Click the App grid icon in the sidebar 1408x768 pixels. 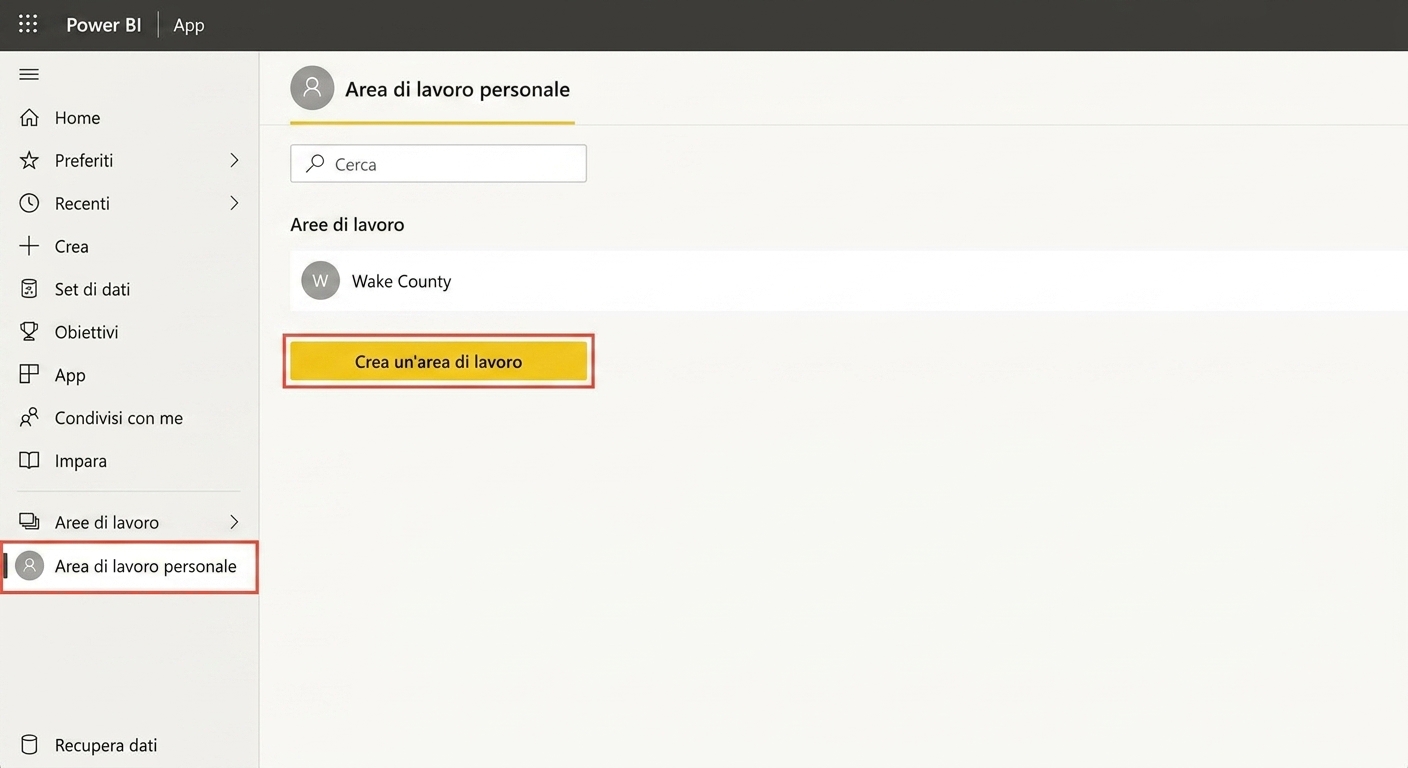(30, 374)
